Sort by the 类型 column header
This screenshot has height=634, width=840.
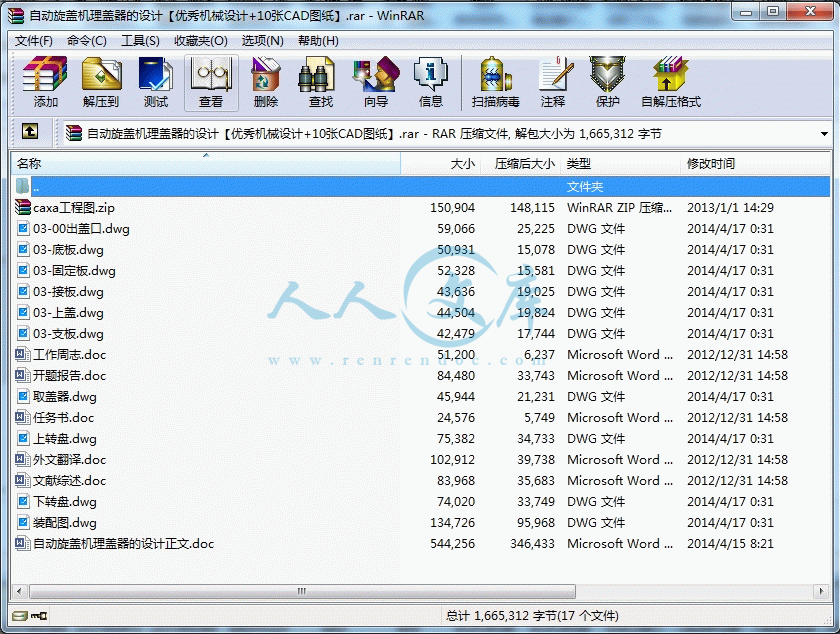pos(620,163)
